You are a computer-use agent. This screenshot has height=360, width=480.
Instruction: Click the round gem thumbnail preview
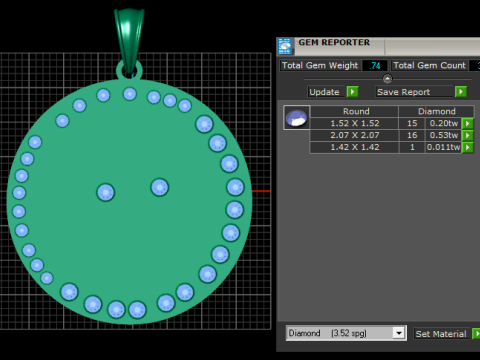[x=296, y=117]
